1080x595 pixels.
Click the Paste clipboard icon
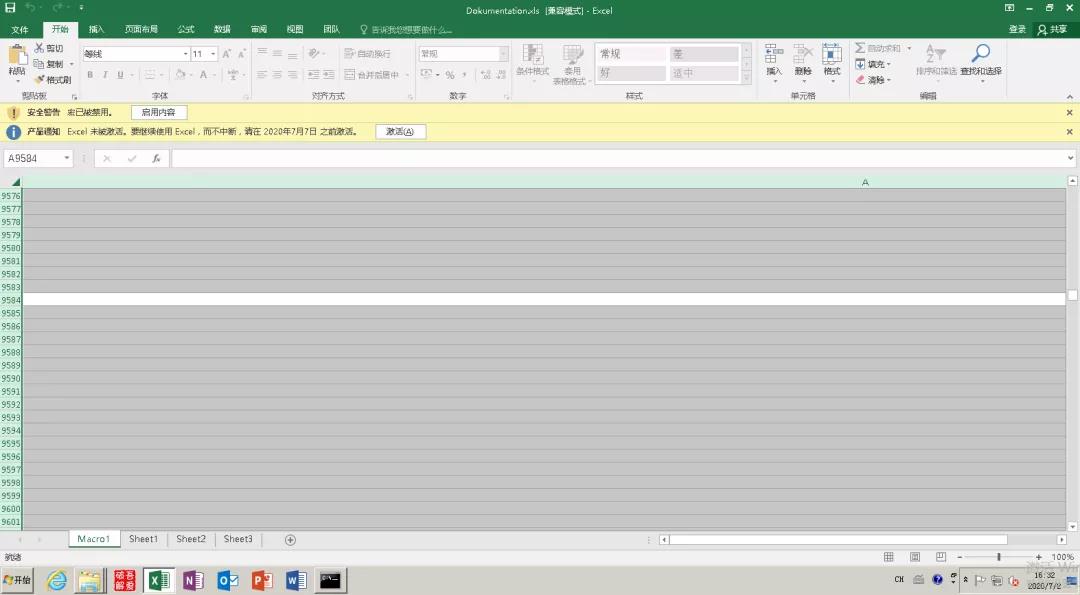(17, 55)
